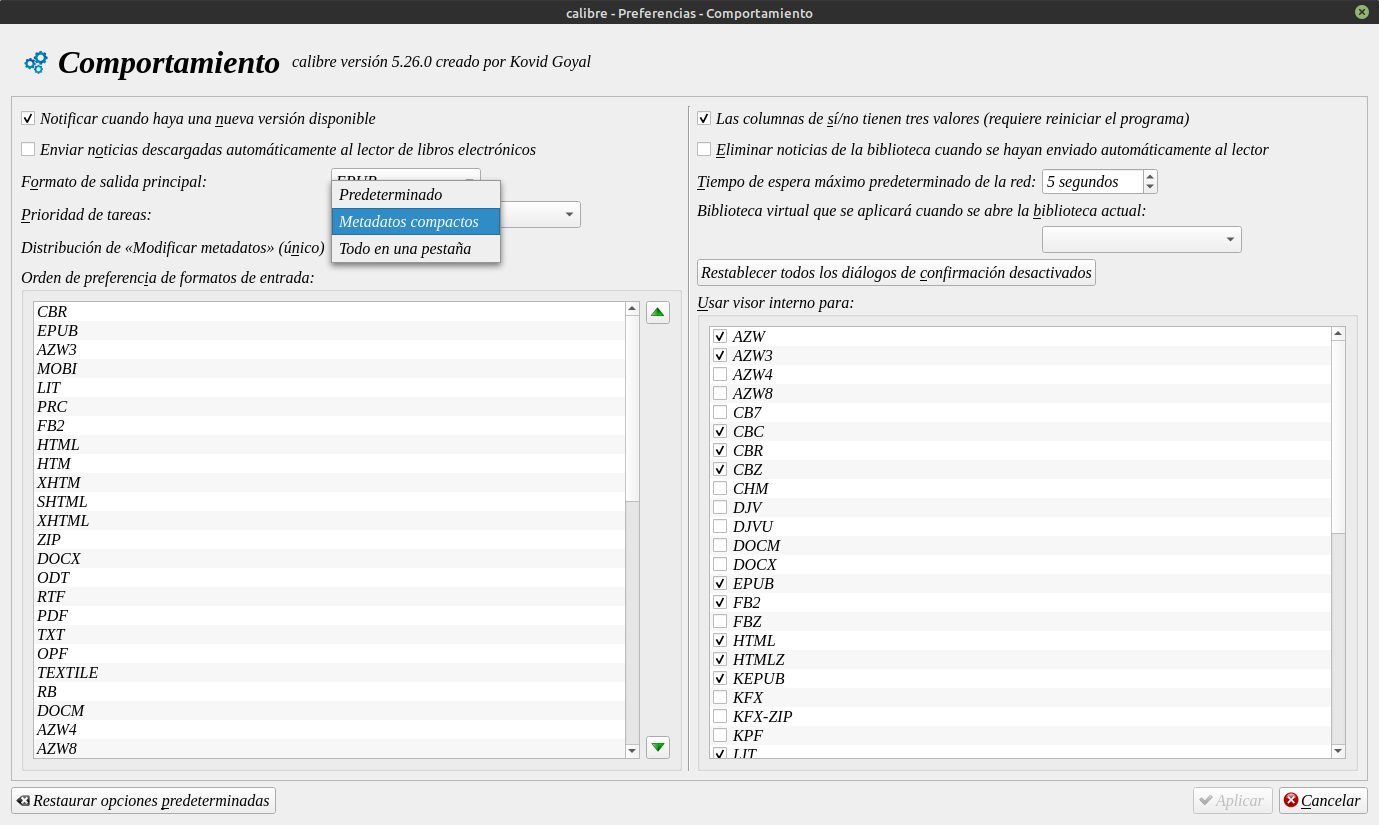Click the up arrow of the input formats scrollbar
This screenshot has height=825, width=1379.
point(632,309)
